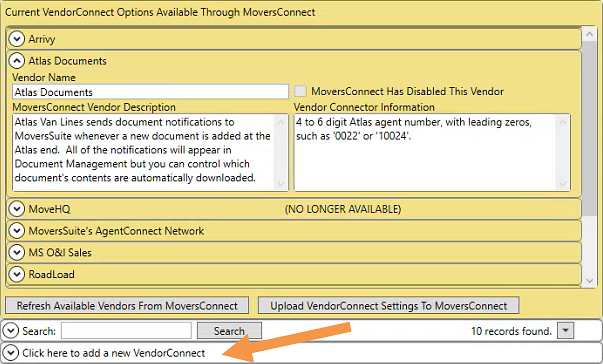Click the (NO LONGER AVAILABLE) label

coord(343,209)
